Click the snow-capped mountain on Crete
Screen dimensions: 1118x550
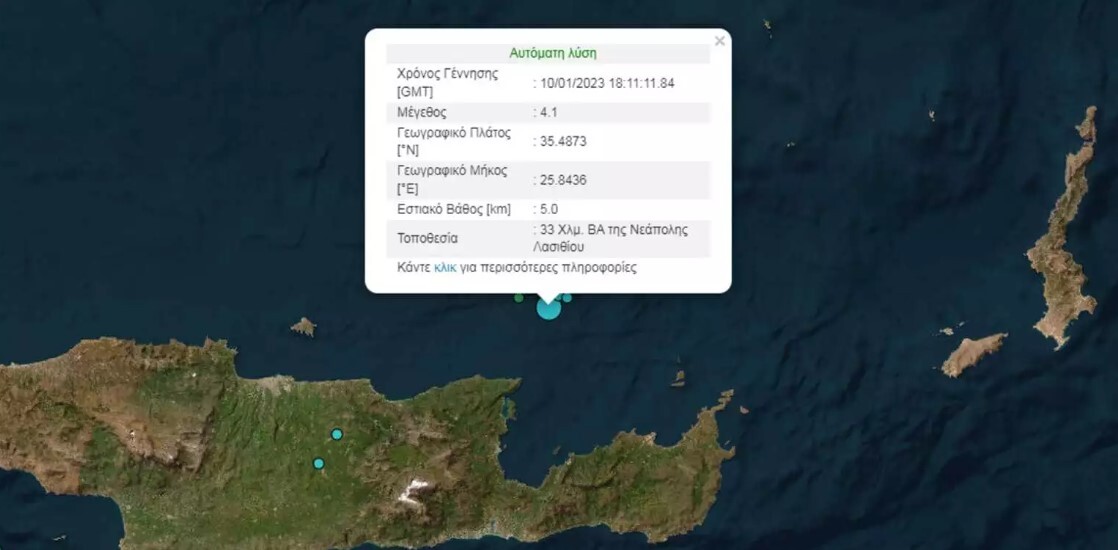415,490
